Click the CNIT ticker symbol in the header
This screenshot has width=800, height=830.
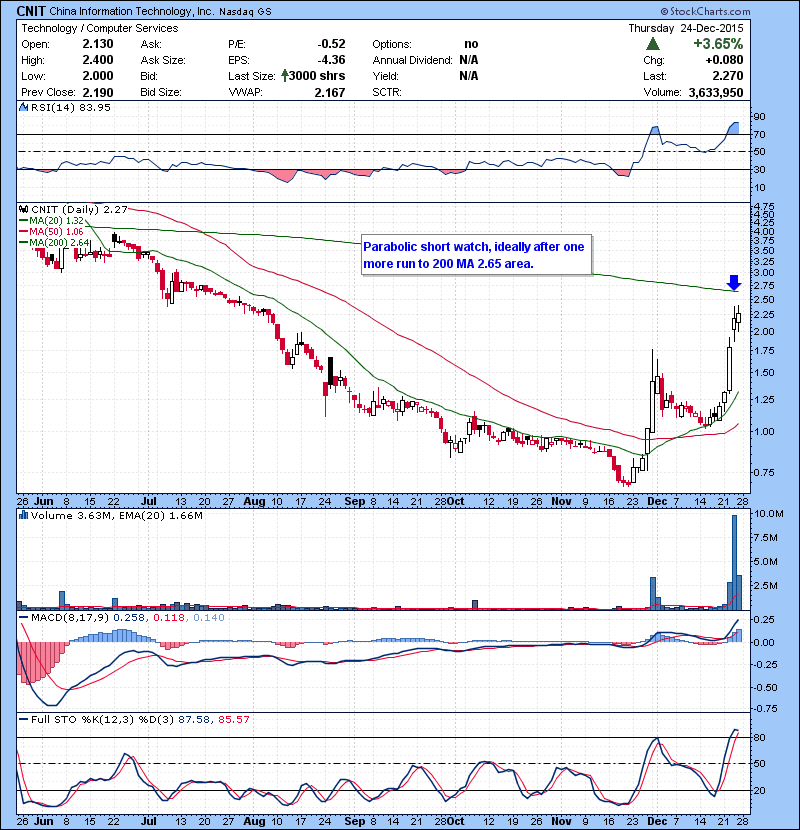click(31, 11)
